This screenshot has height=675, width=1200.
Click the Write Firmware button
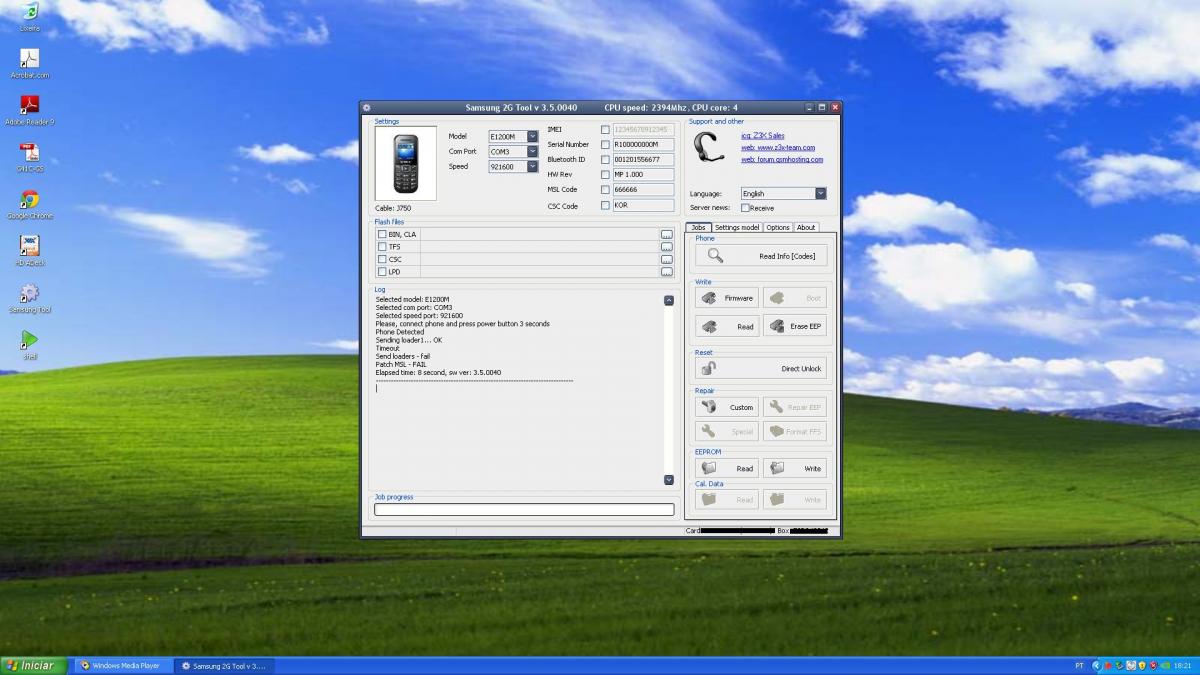(727, 298)
